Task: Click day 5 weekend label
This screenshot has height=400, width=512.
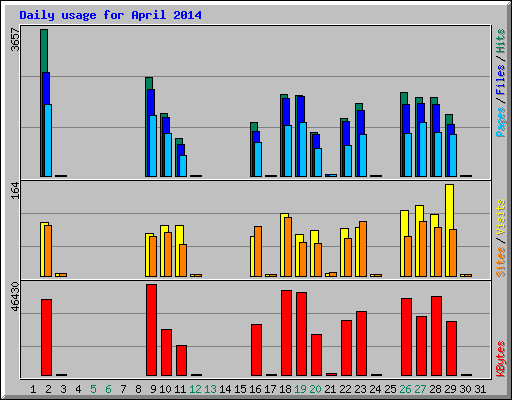Action: (x=93, y=389)
